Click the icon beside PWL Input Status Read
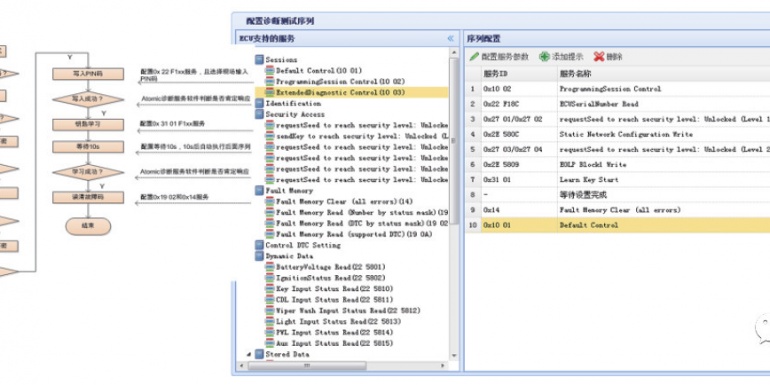 [270, 332]
